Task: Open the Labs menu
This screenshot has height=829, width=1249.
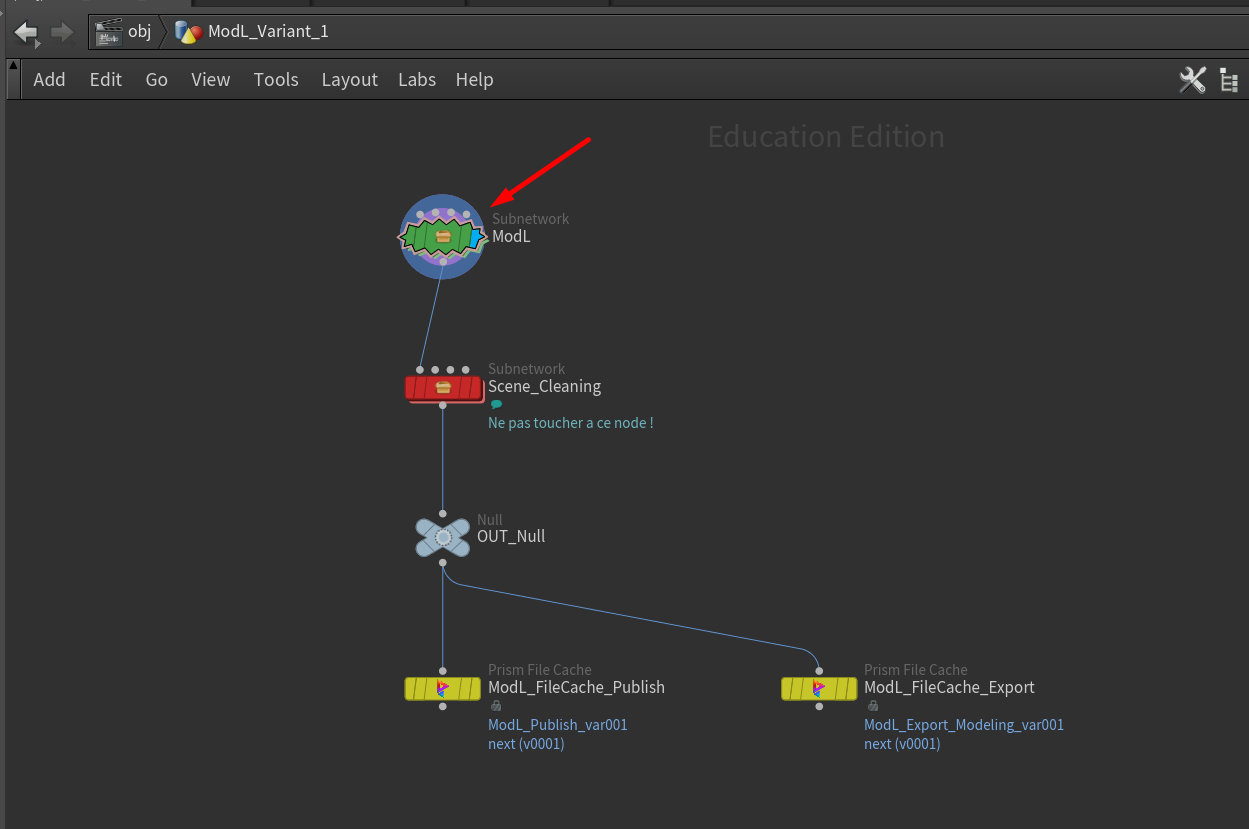Action: coord(416,80)
